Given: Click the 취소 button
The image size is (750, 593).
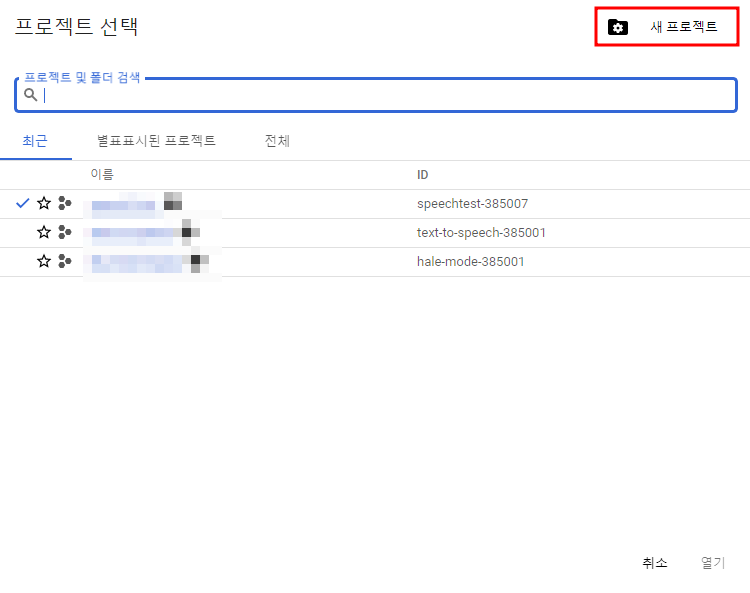Looking at the screenshot, I should [654, 563].
